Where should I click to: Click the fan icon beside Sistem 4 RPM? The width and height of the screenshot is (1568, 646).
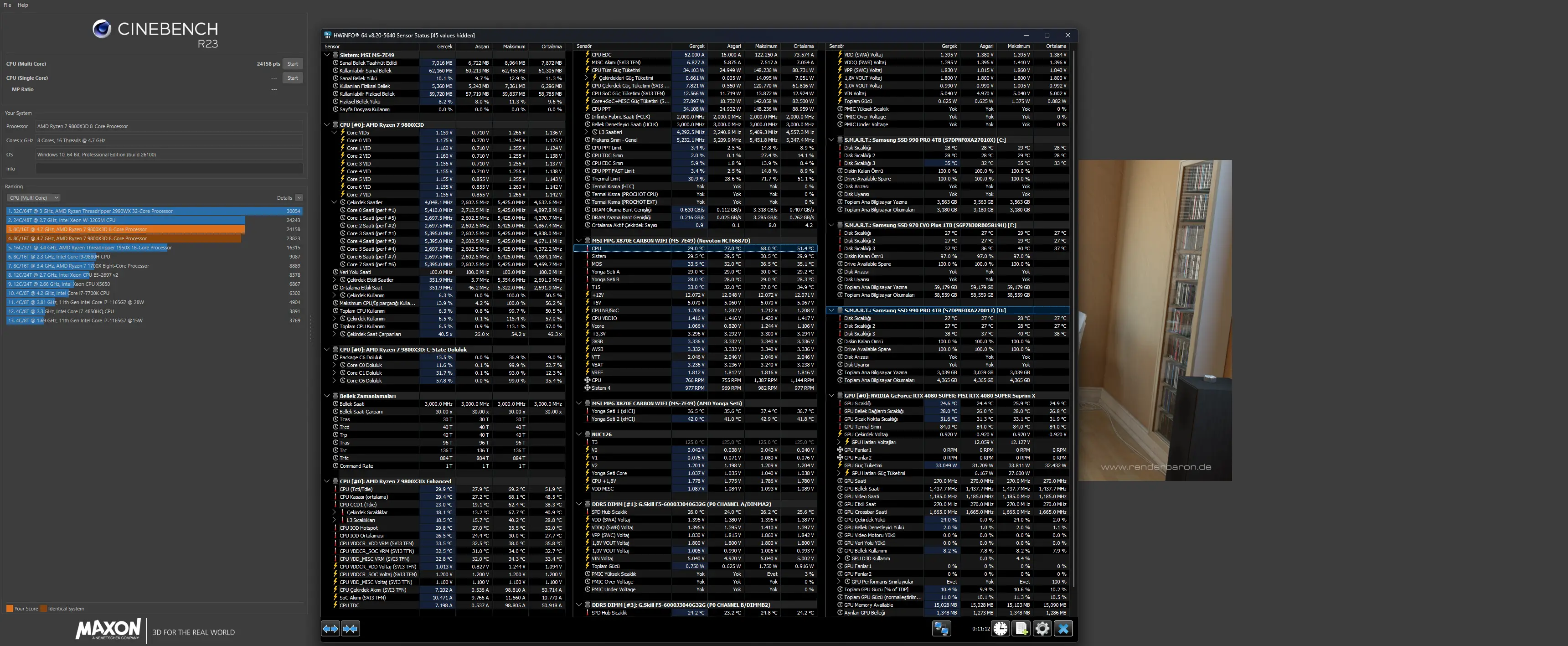pos(588,388)
